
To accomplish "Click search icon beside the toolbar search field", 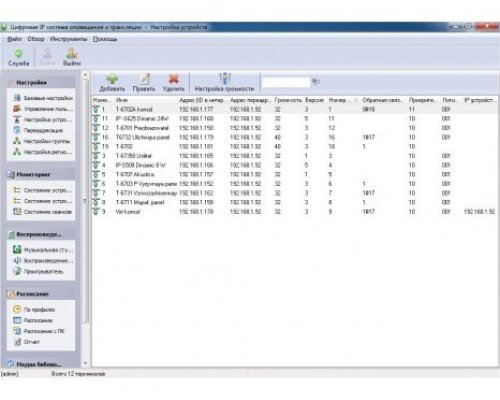I will click(316, 82).
